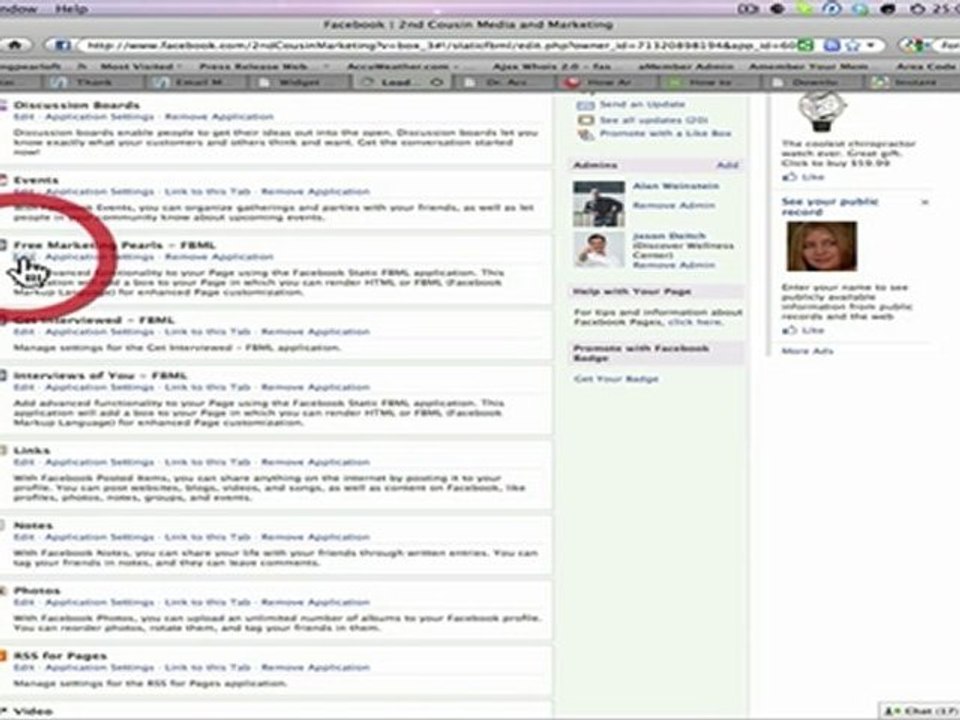960x720 pixels.
Task: Click the Send an Update envelope icon
Action: click(585, 105)
